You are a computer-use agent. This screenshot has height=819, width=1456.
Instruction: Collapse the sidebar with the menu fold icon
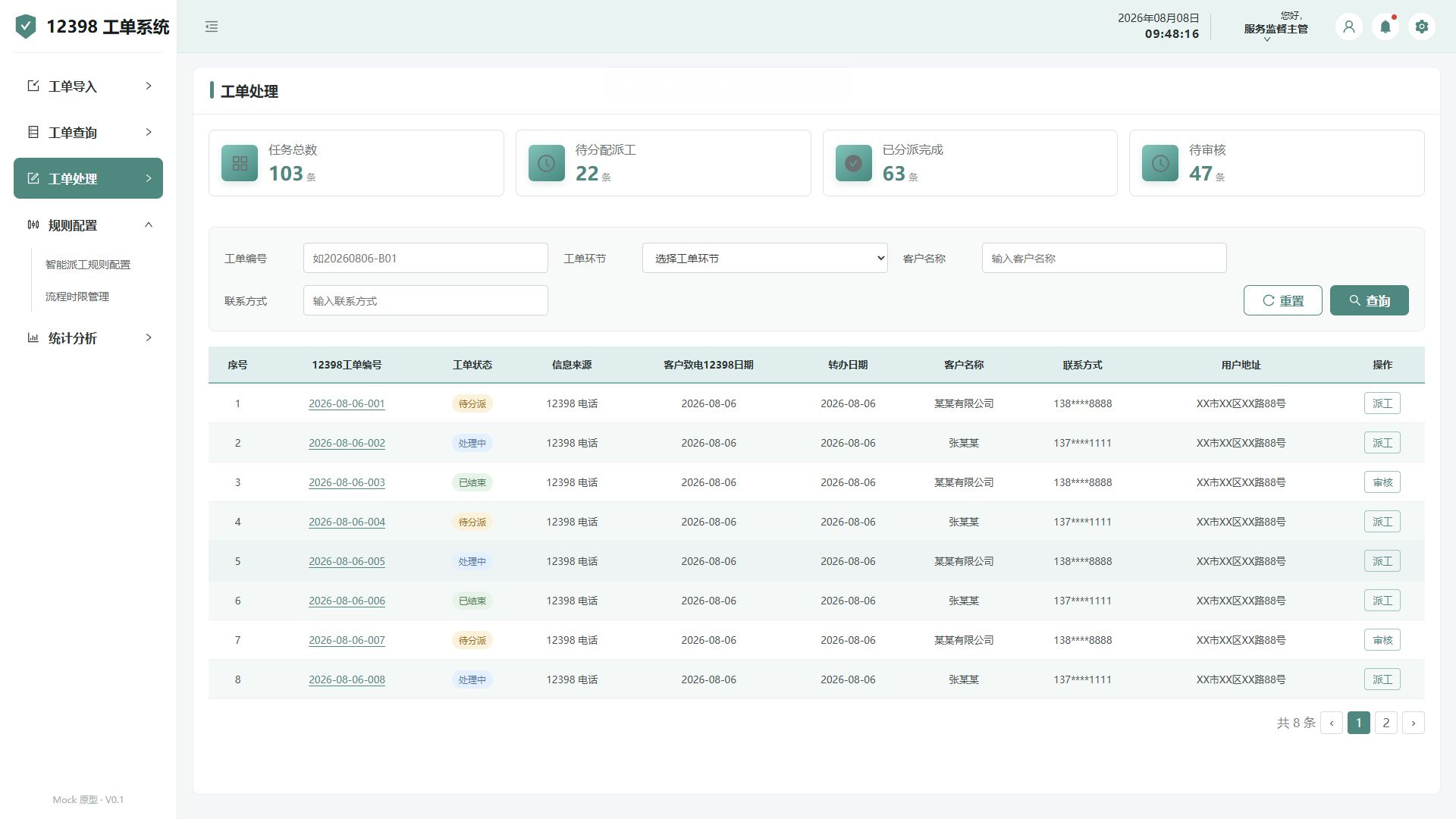212,27
